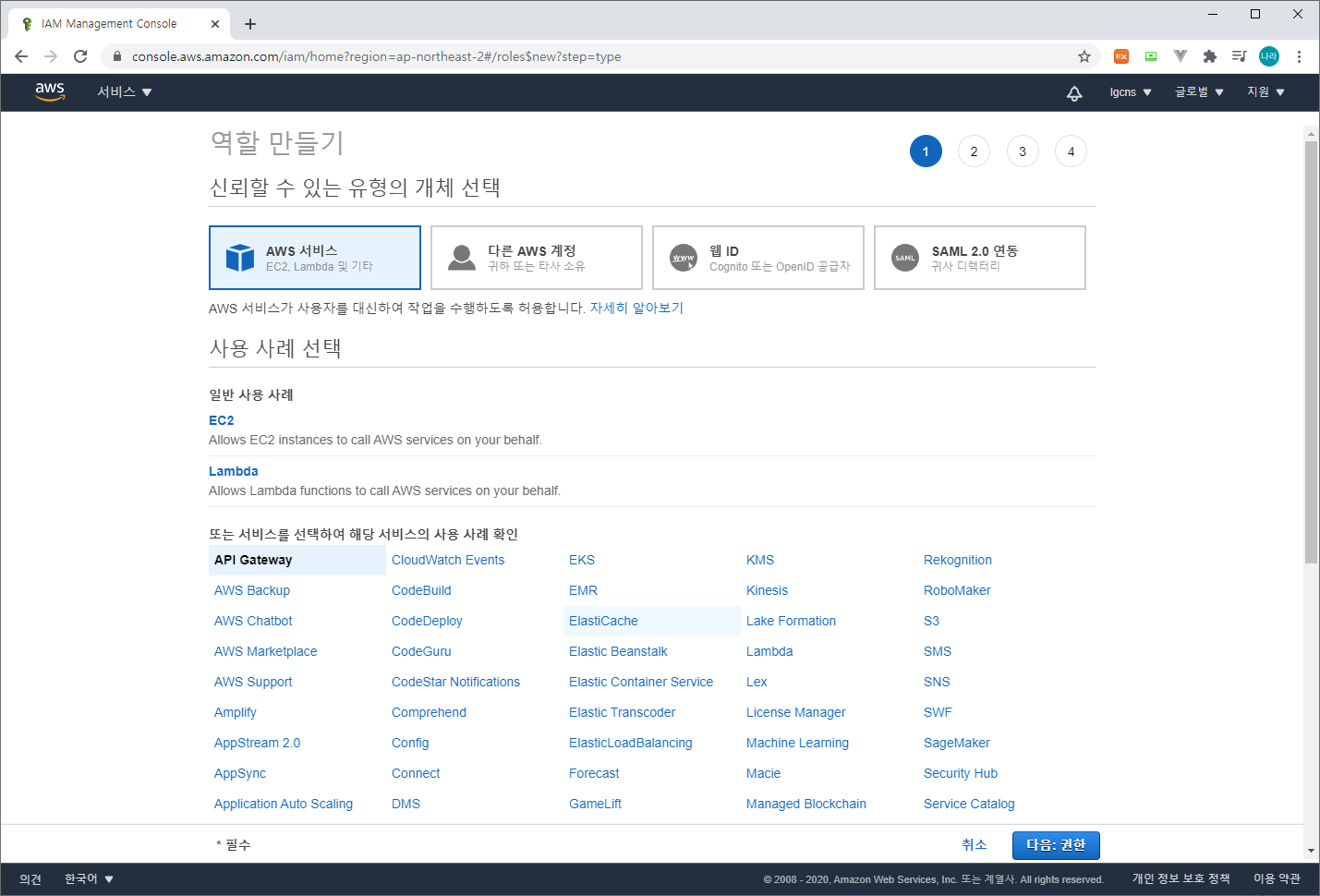
Task: Click browser forward arrow
Action: coord(51,56)
